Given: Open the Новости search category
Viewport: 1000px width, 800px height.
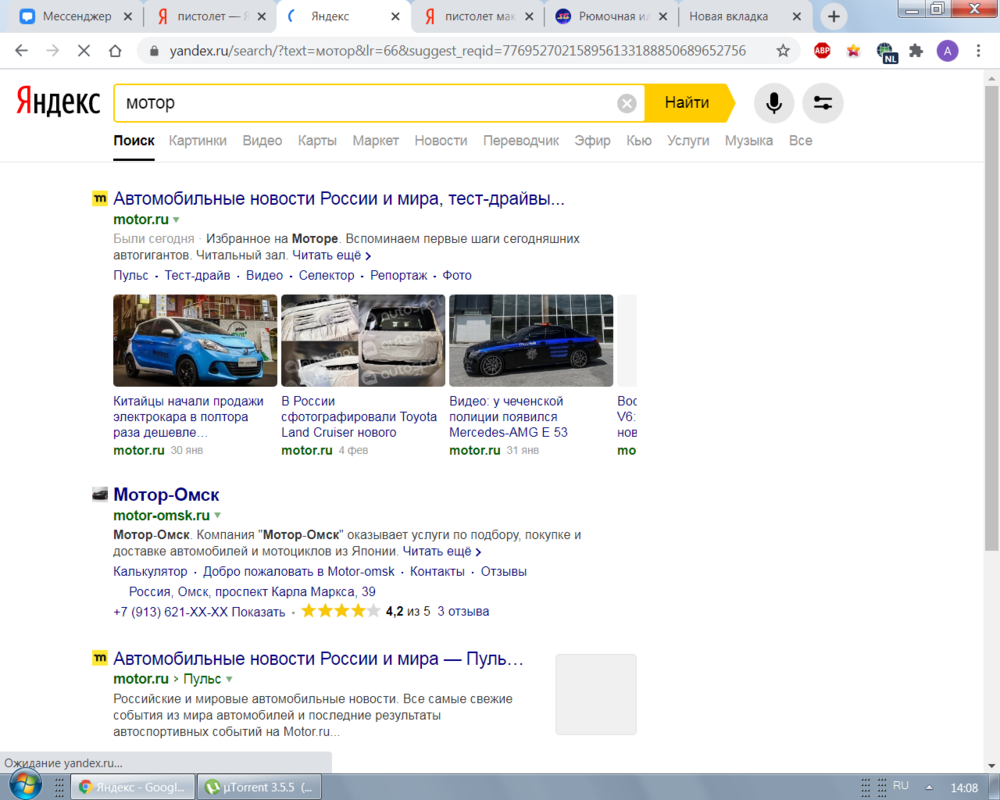Looking at the screenshot, I should 441,141.
